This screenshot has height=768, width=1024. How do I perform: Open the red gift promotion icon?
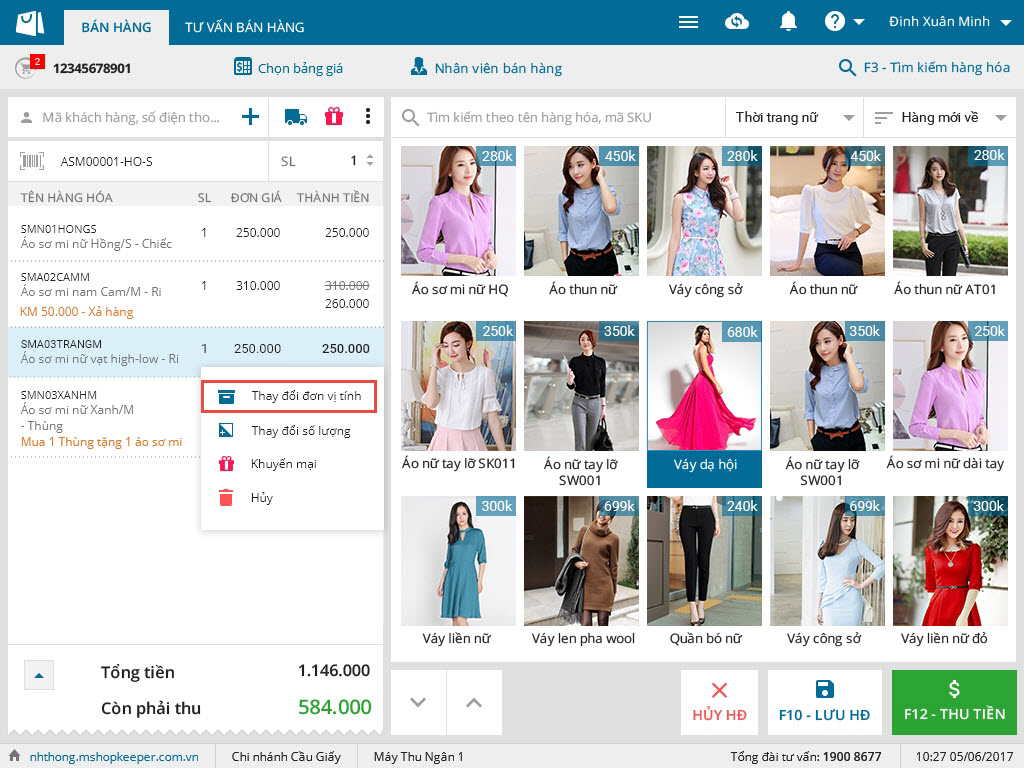[334, 117]
